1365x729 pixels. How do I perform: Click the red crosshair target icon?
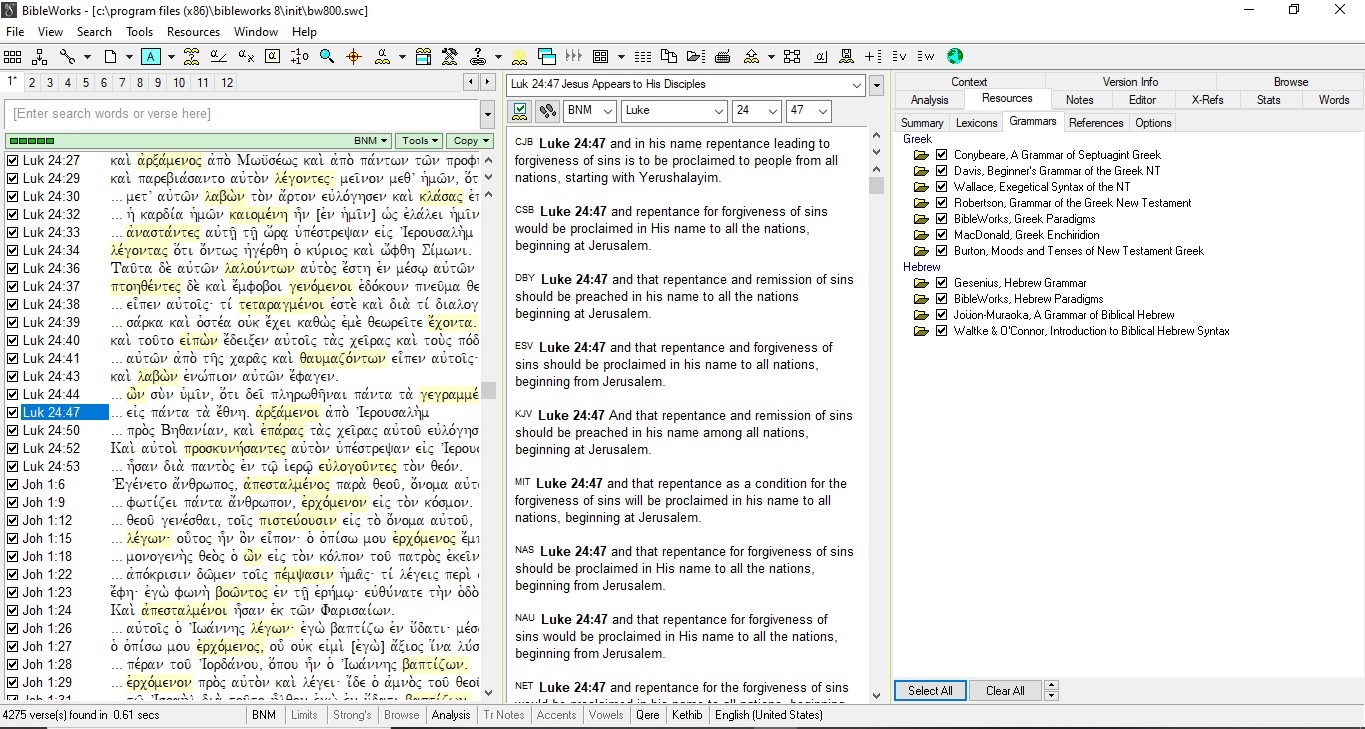click(354, 56)
